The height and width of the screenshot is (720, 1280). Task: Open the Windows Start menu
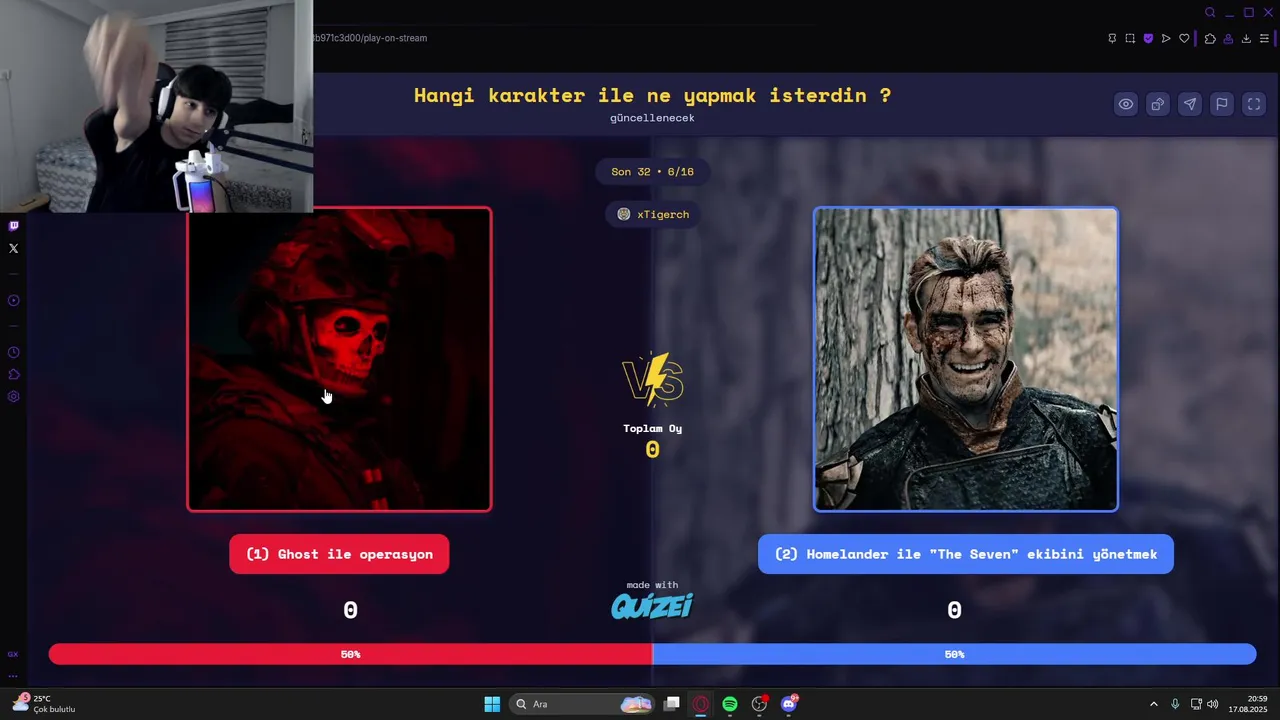point(492,704)
